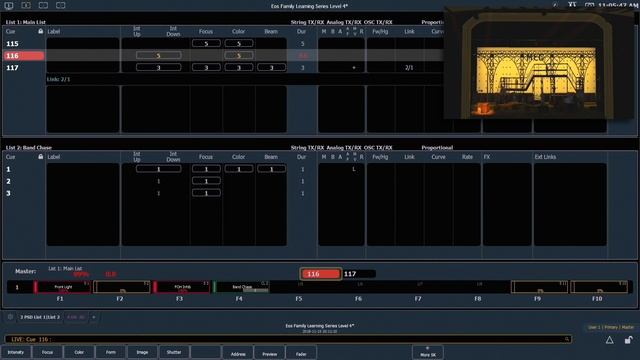Screen dimensions: 640x360
Task: Click the Image softkey
Action: click(x=142, y=353)
